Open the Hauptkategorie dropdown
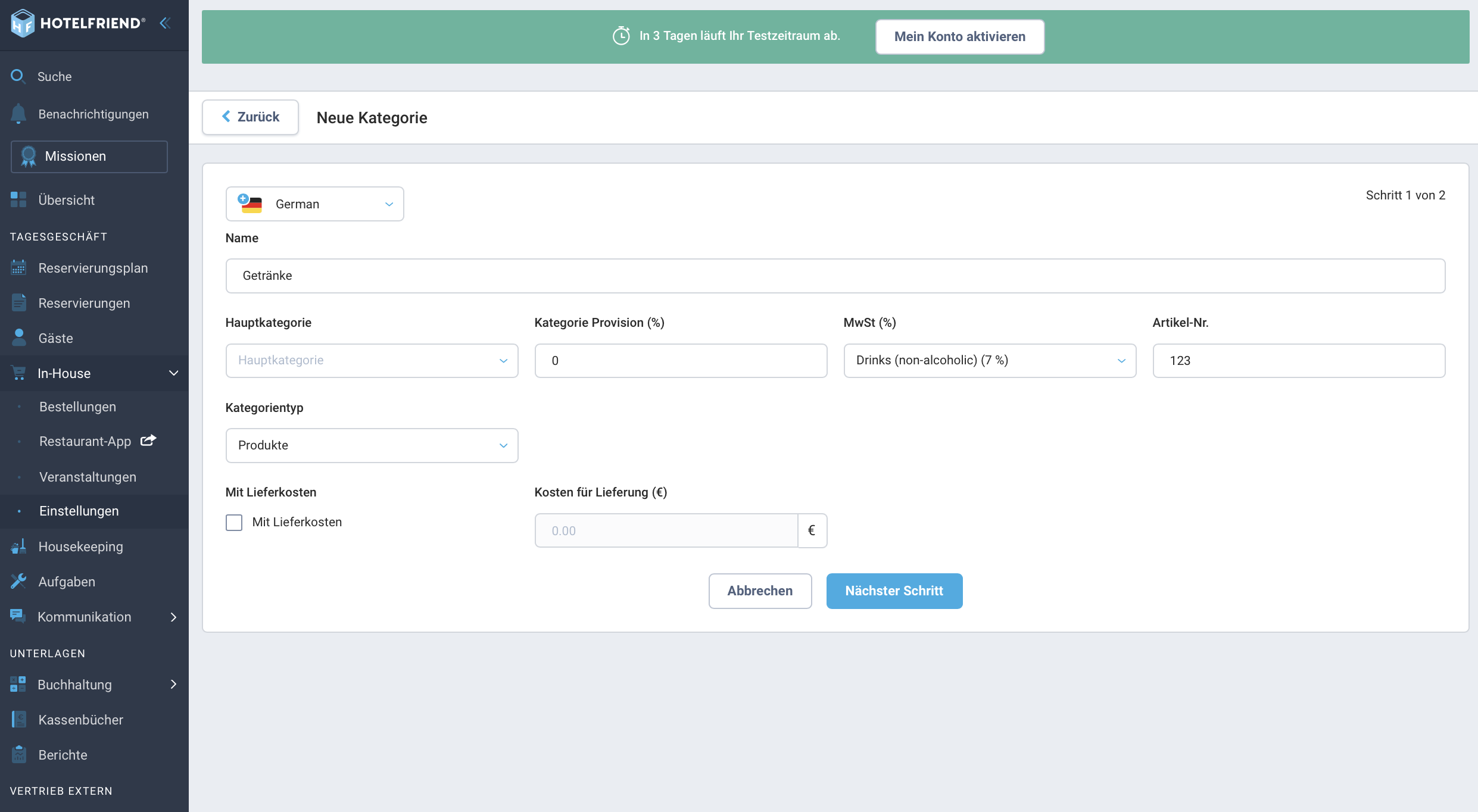The width and height of the screenshot is (1478, 812). coord(372,361)
